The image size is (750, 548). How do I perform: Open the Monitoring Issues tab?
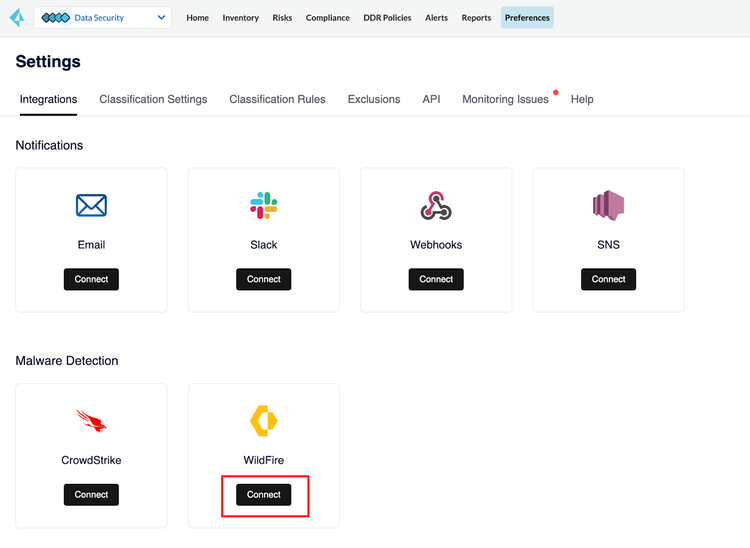[x=505, y=99]
